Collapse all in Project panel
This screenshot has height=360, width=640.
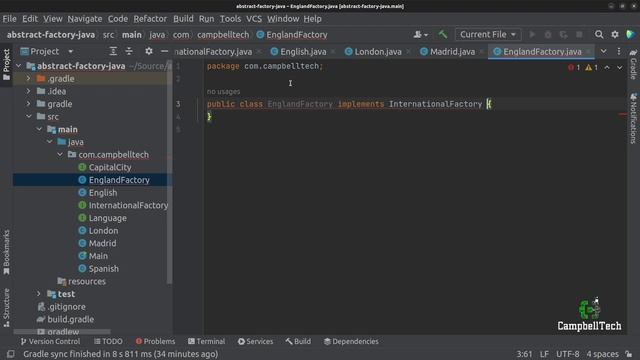[129, 51]
